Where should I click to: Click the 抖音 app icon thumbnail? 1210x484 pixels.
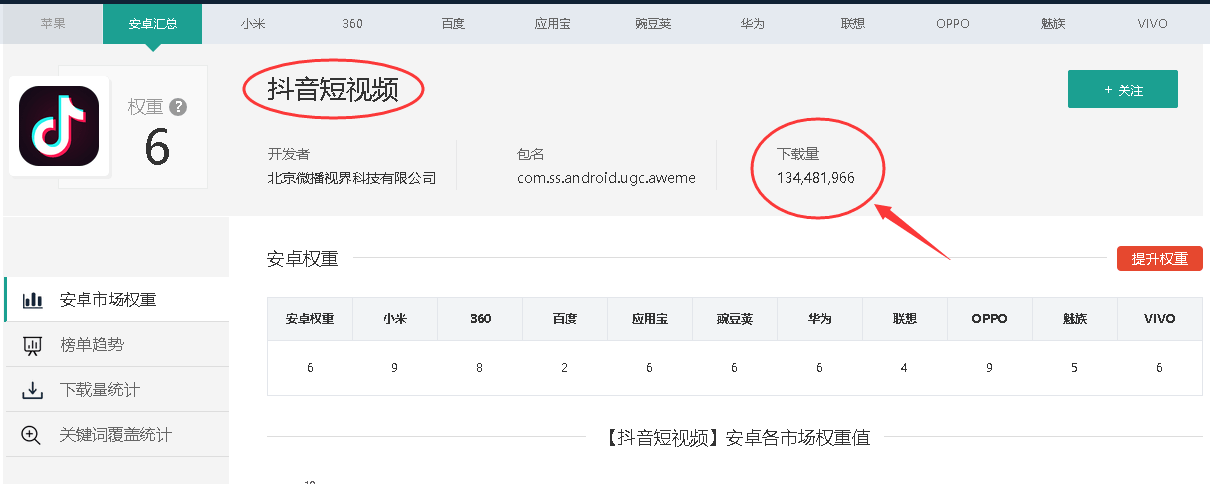(x=59, y=126)
